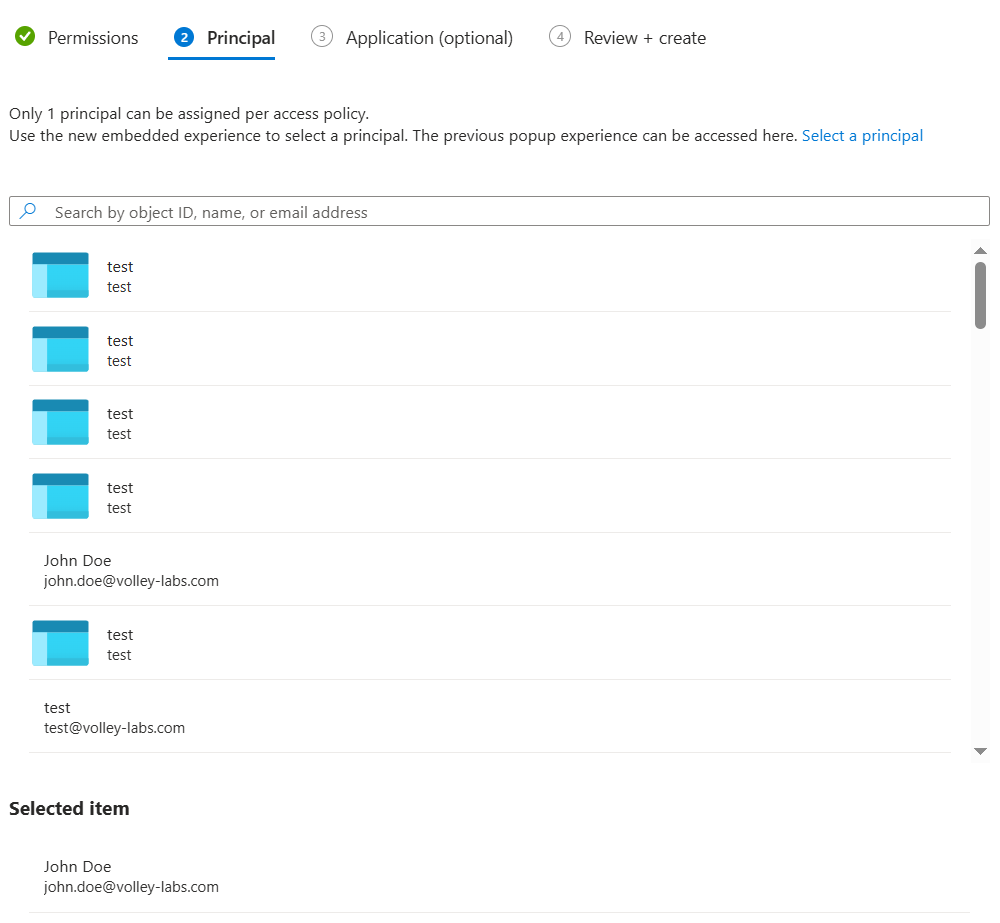Click the magnifier icon in search box
This screenshot has height=923, width=1000.
(x=29, y=211)
